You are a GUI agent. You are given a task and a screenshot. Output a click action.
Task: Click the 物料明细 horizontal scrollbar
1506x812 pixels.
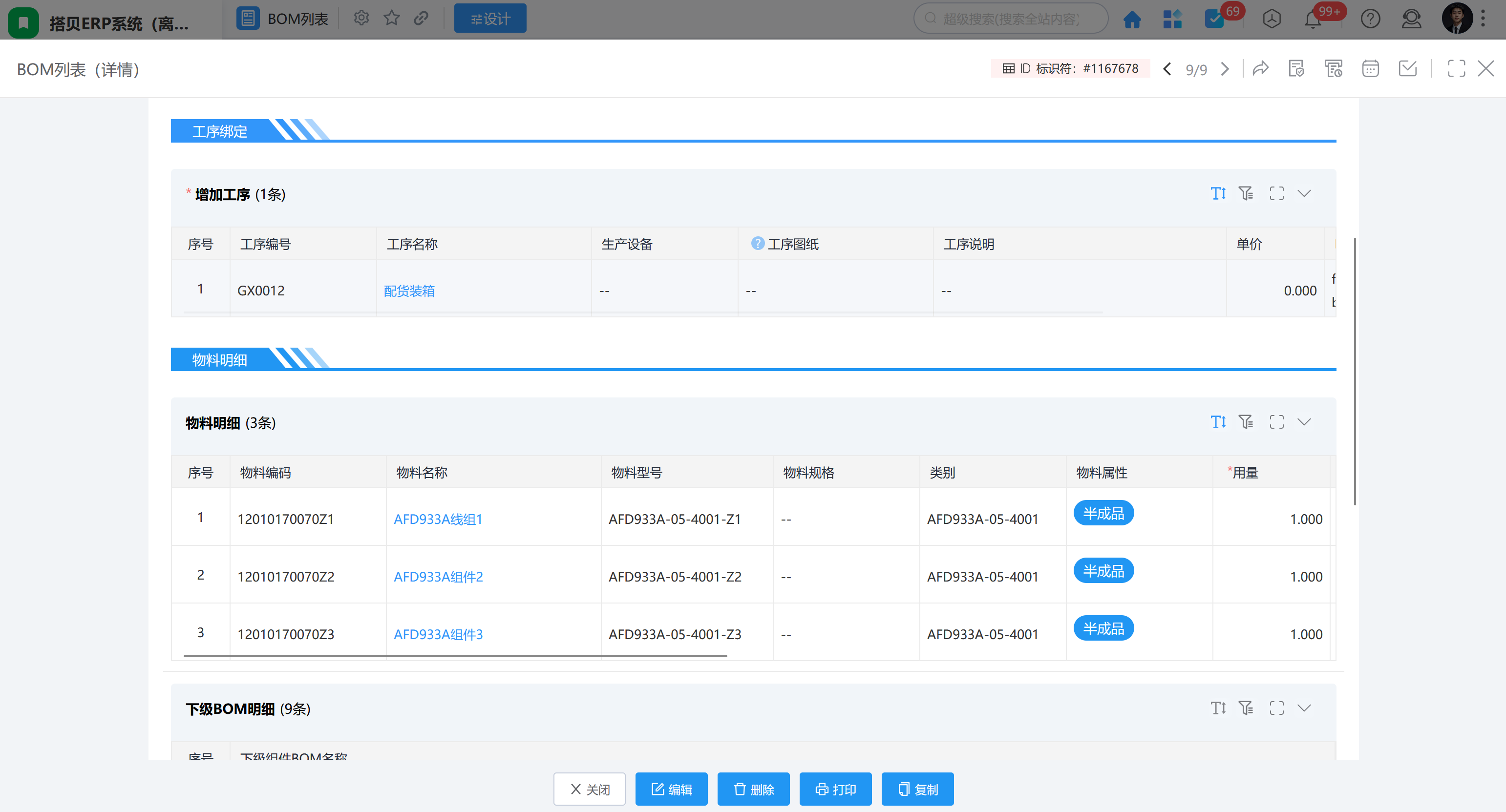click(x=455, y=656)
